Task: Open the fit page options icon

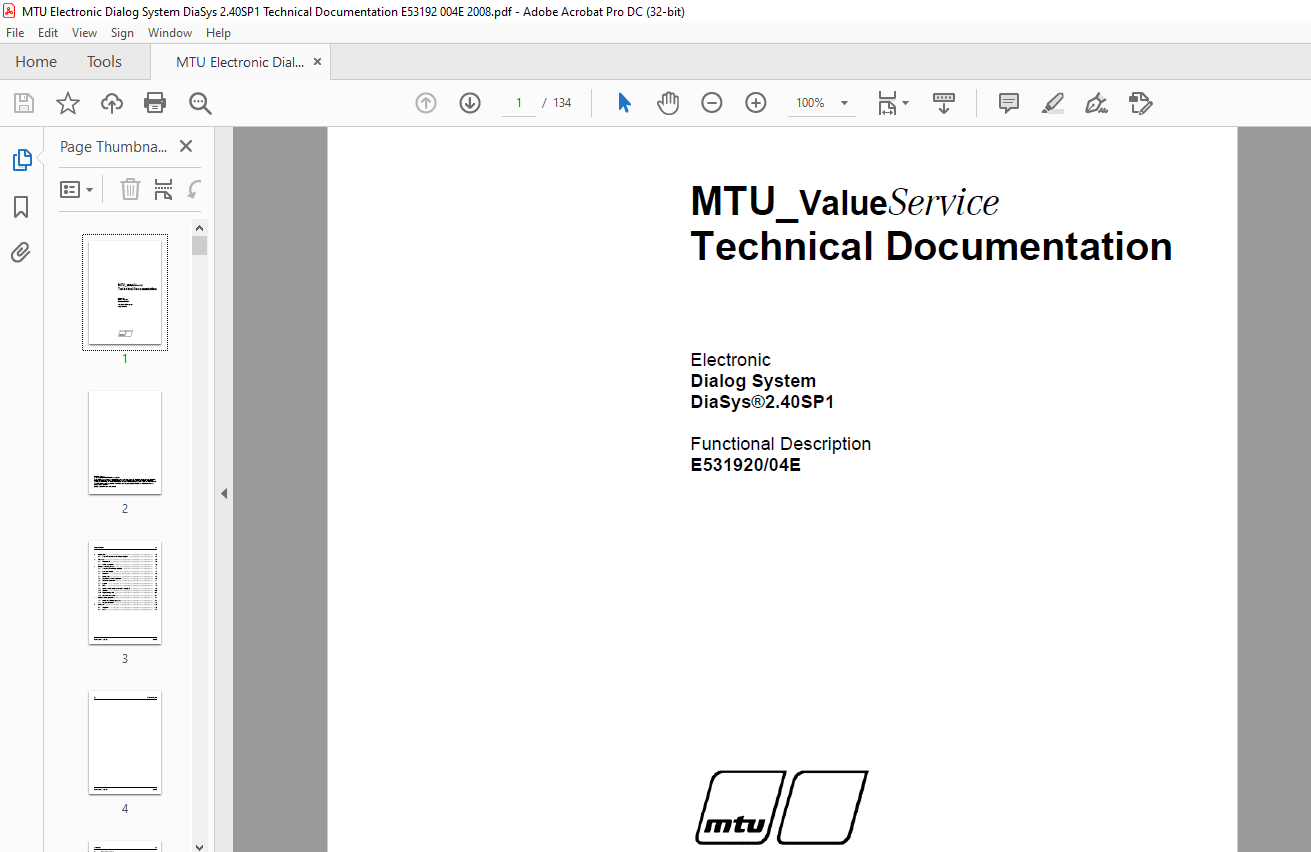Action: [892, 103]
